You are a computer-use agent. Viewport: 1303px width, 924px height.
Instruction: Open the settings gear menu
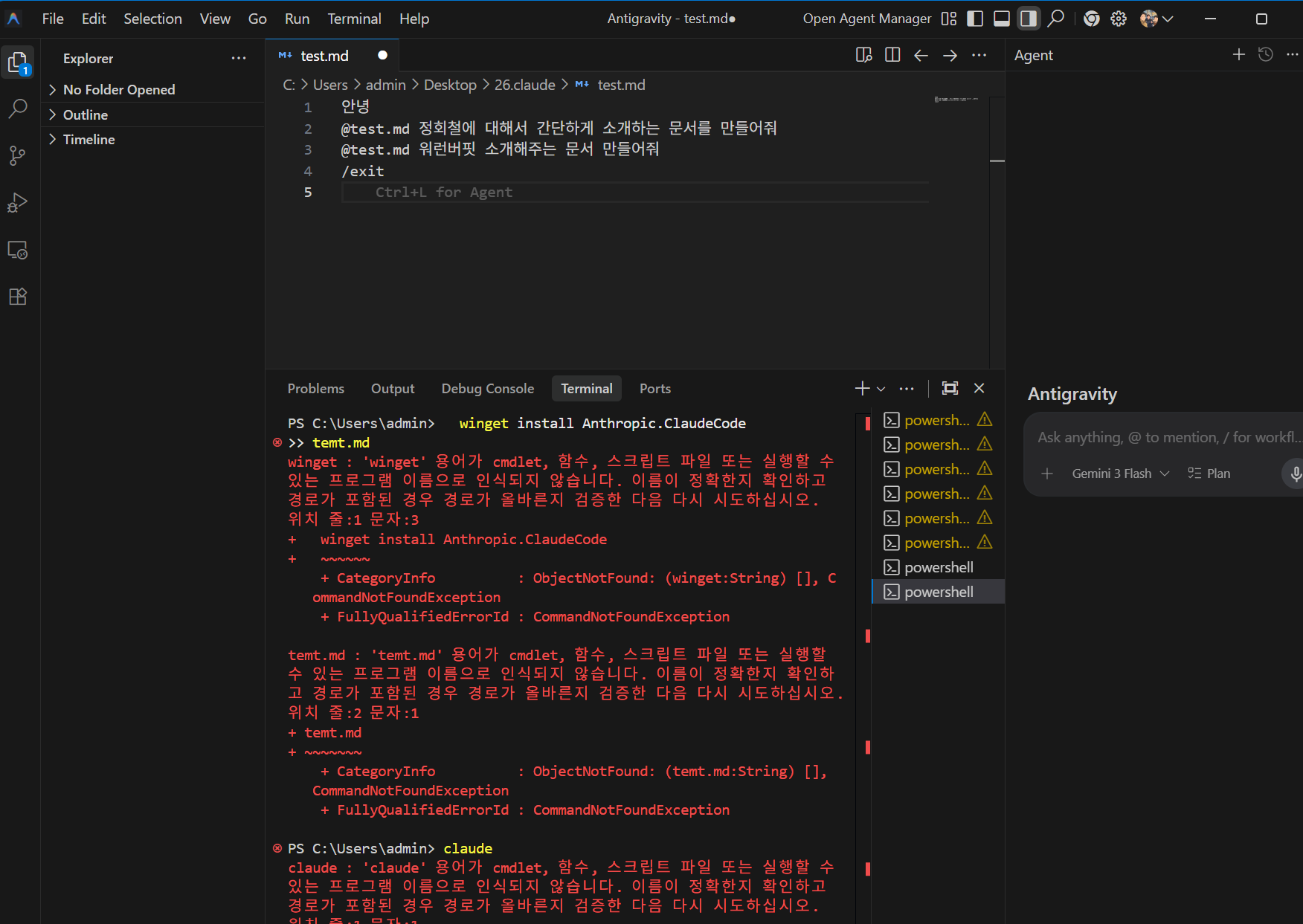point(1119,19)
